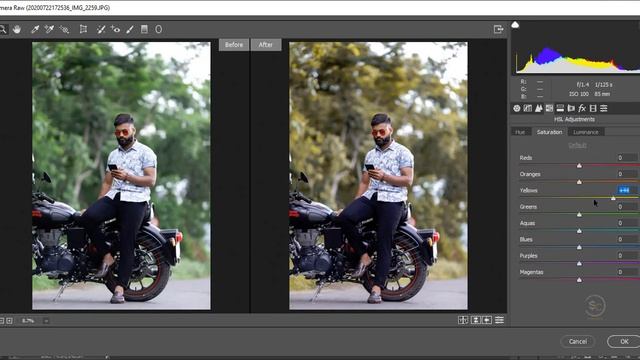Click the Magentas value input field
640x360 pixels.
coord(627,272)
